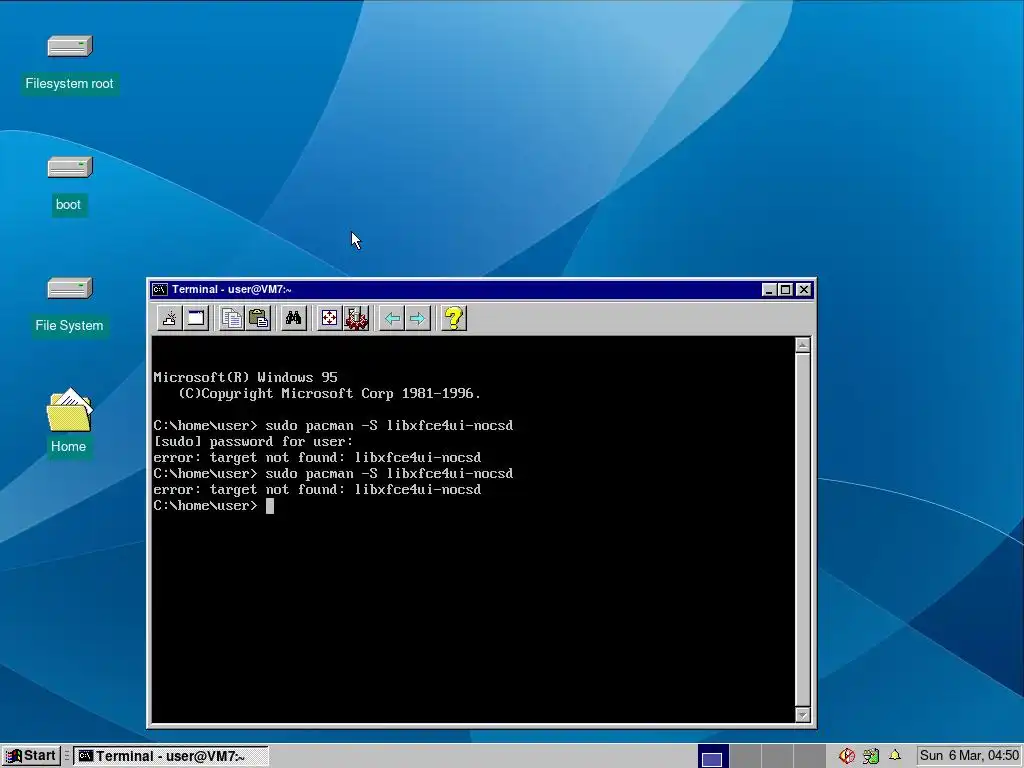Click the '(C)Copyright Microsoft Corp 1981-1996.' line
This screenshot has height=768, width=1024.
click(329, 393)
